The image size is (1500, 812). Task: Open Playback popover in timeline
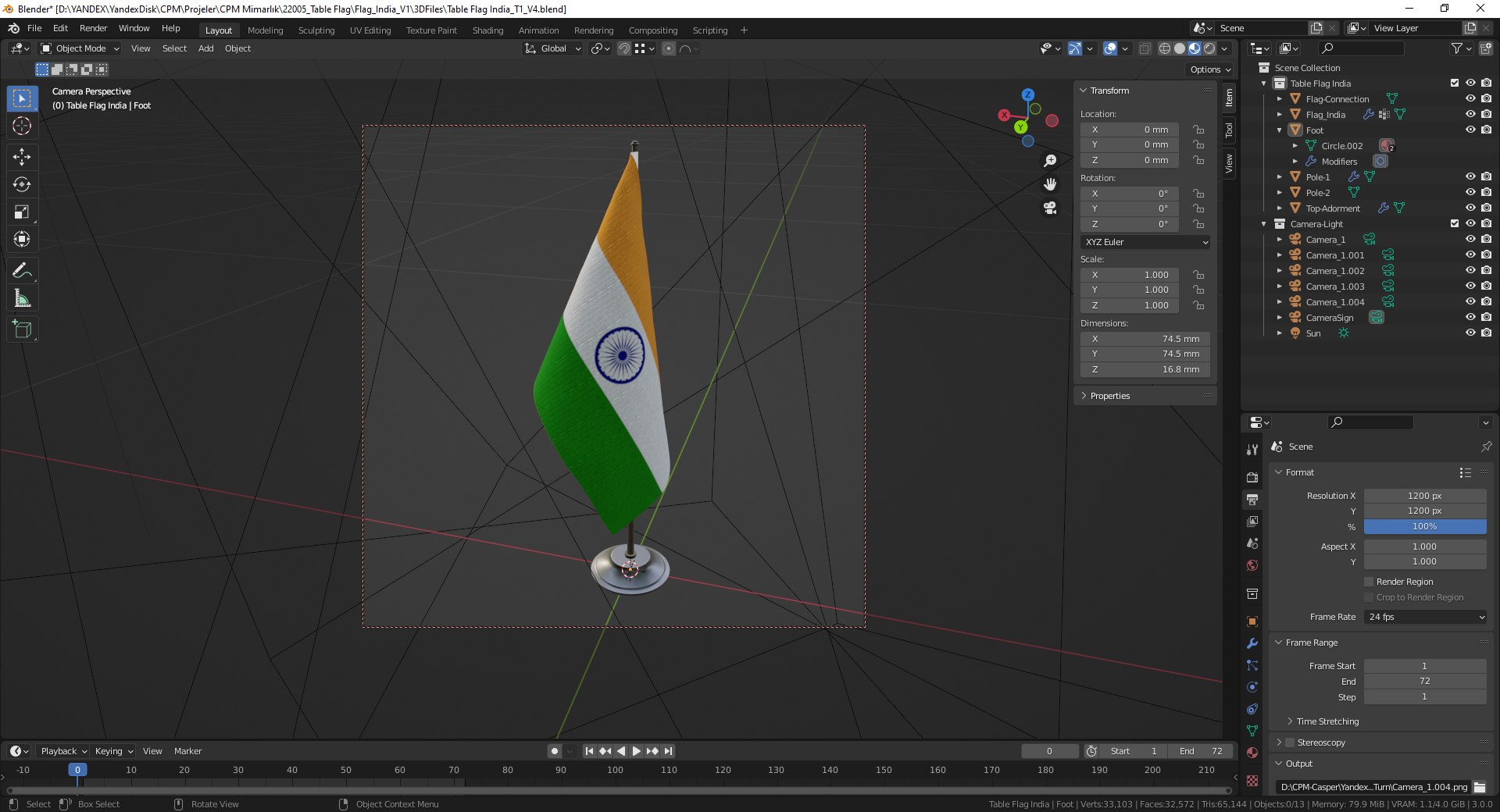63,751
